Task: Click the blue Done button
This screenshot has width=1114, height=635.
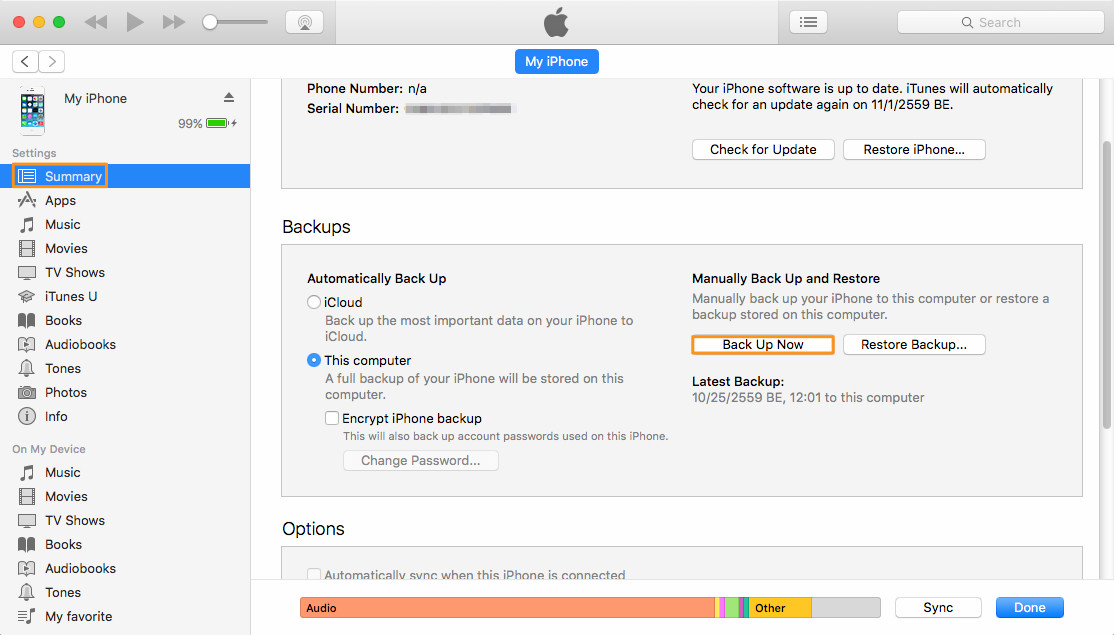Action: tap(1029, 608)
